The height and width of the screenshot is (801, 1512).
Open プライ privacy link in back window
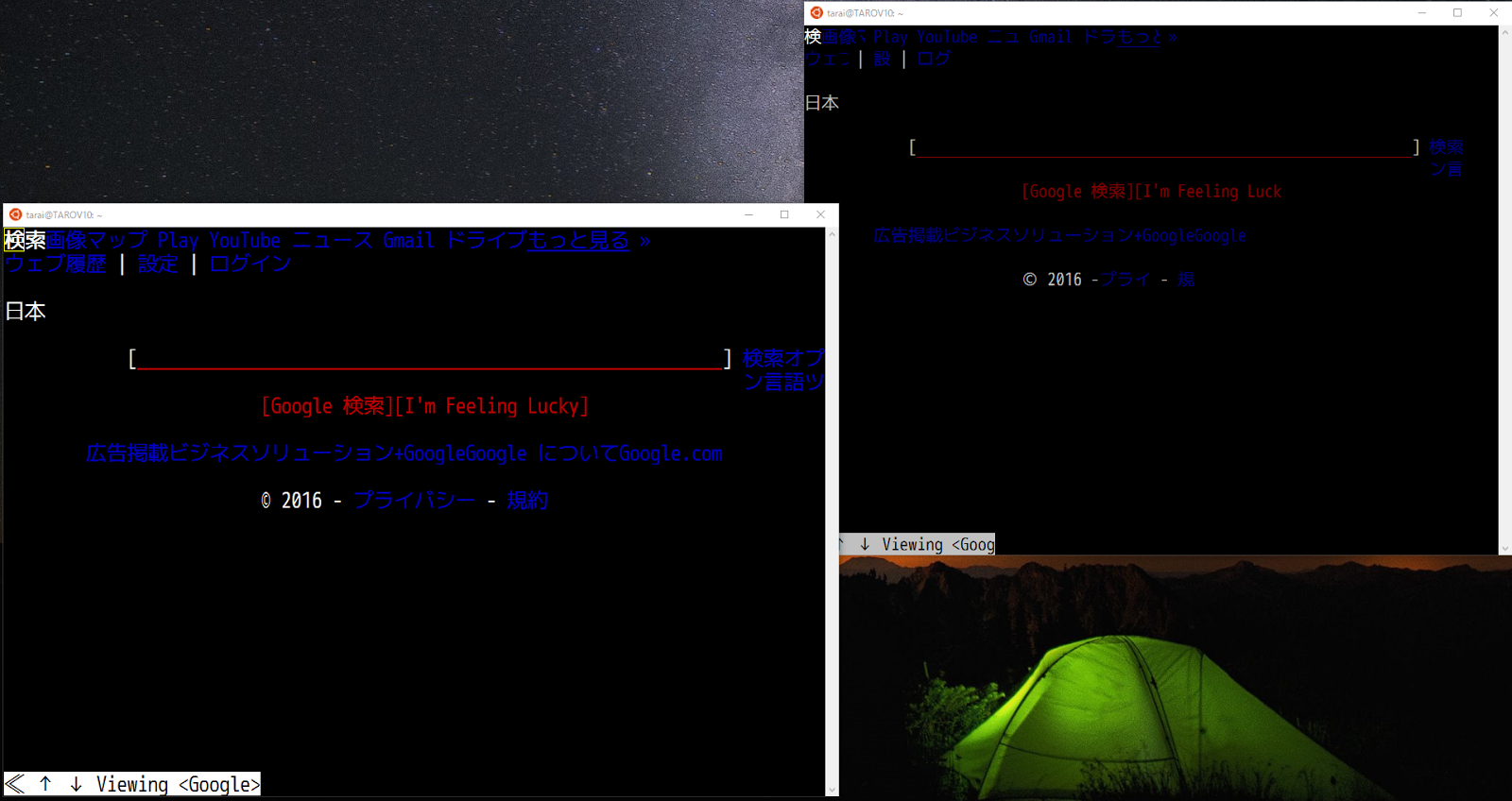point(1125,280)
